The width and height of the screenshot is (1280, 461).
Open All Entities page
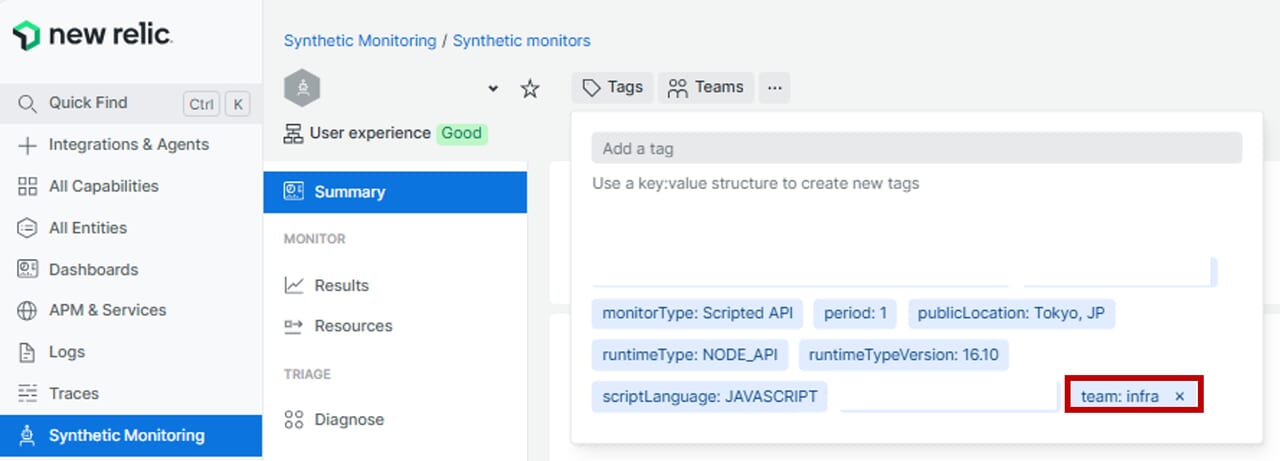(x=87, y=228)
